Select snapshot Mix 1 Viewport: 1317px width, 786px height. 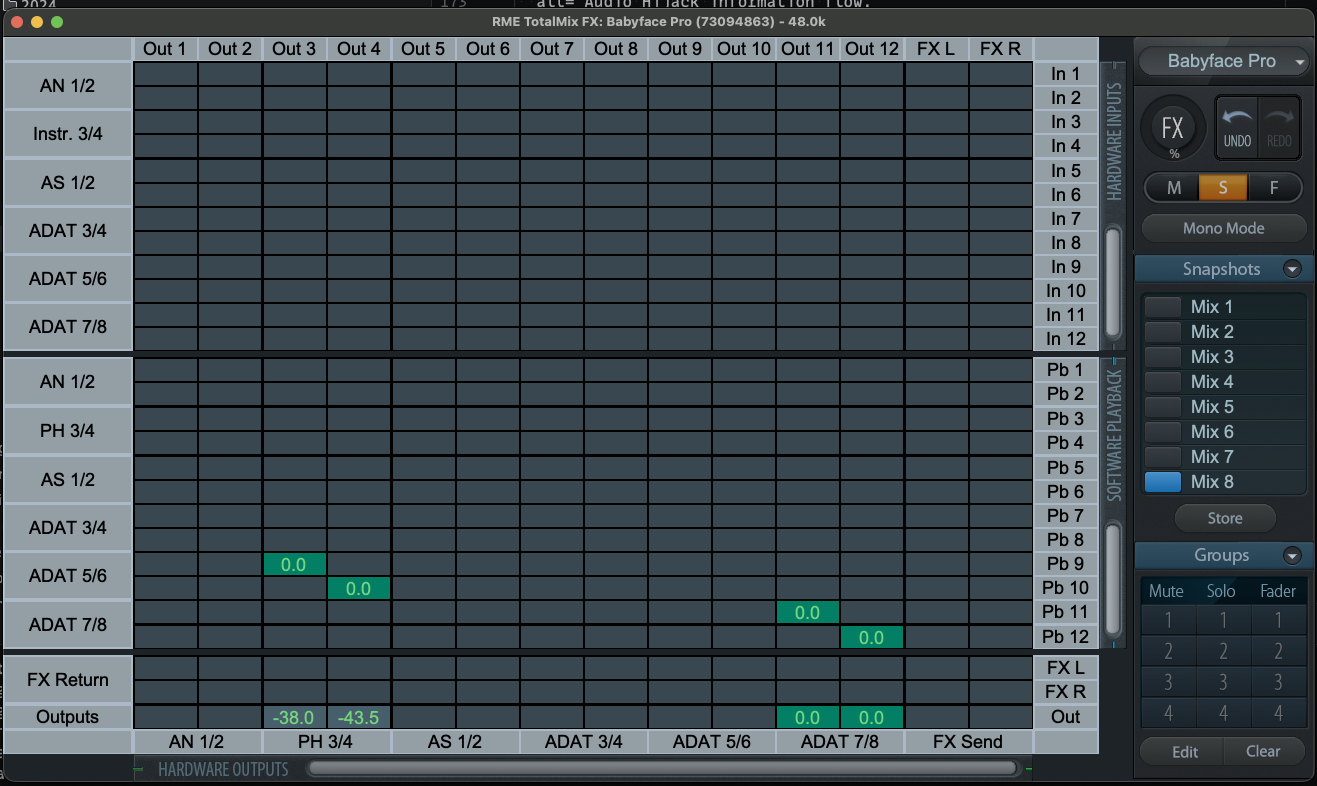coord(1224,307)
